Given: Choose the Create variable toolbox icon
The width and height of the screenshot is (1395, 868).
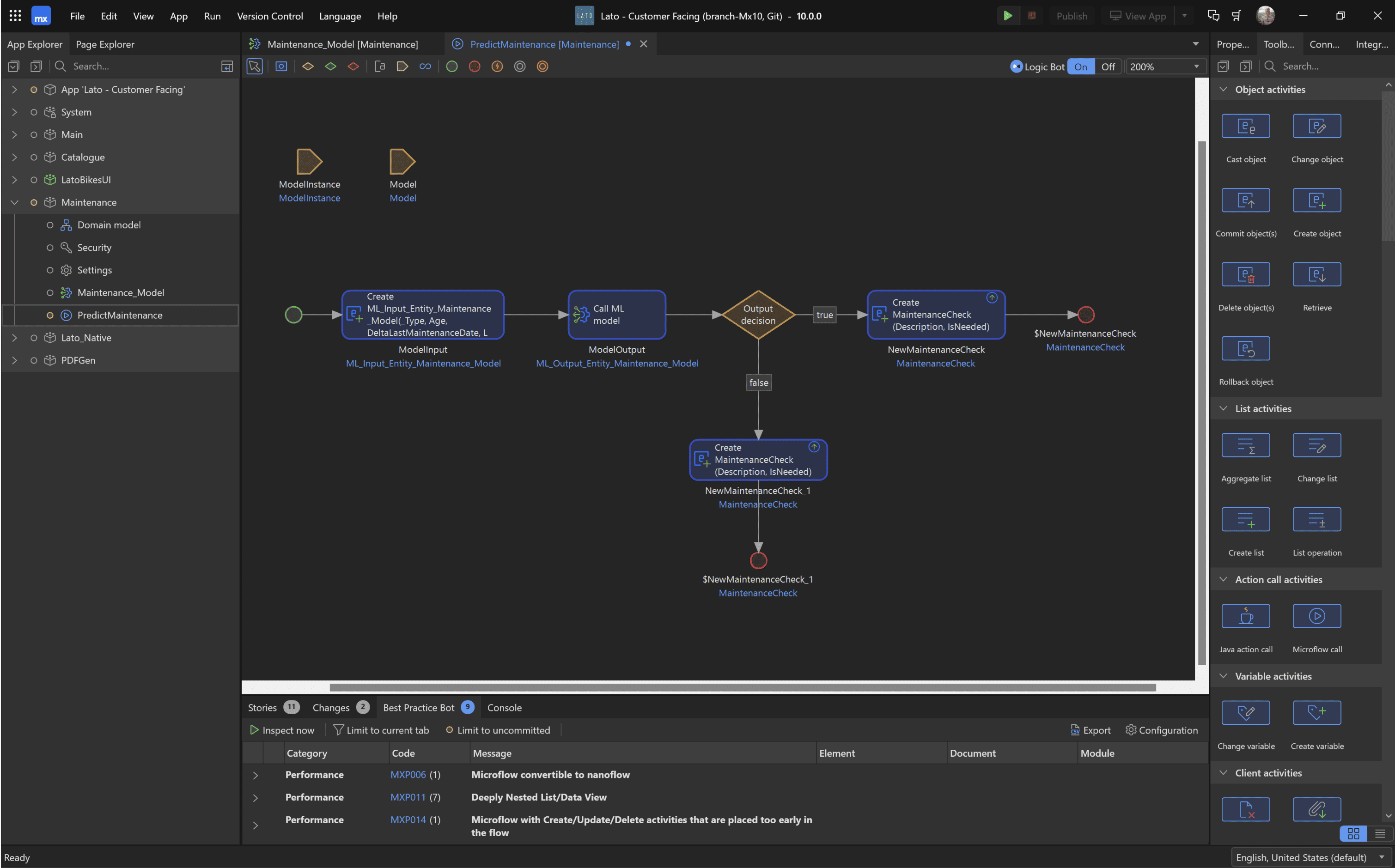Looking at the screenshot, I should (1316, 713).
